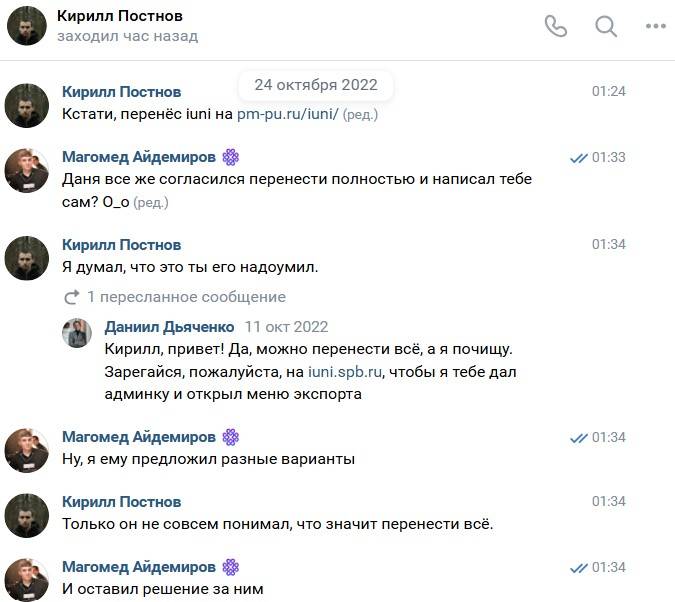This screenshot has height=602, width=675.
Task: Click the purple flower badge next to Магомед Айдемиров at 01:33
Action: point(231,157)
